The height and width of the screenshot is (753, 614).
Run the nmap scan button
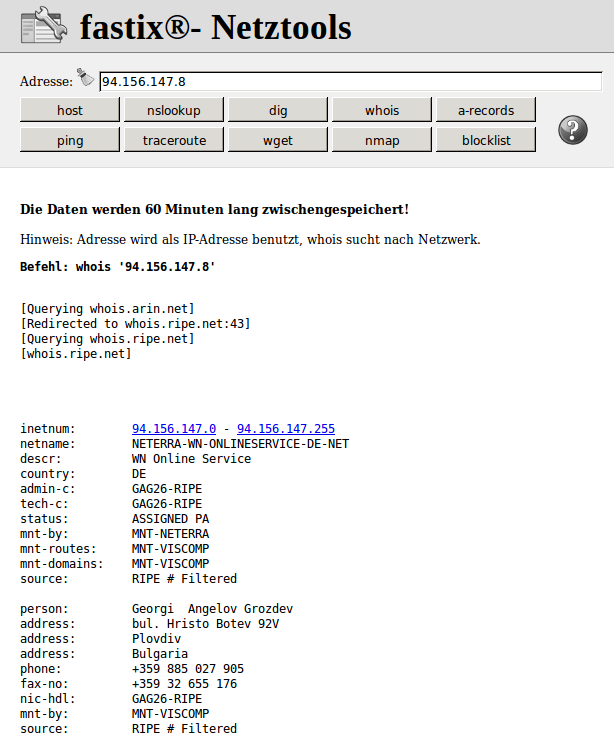[382, 140]
